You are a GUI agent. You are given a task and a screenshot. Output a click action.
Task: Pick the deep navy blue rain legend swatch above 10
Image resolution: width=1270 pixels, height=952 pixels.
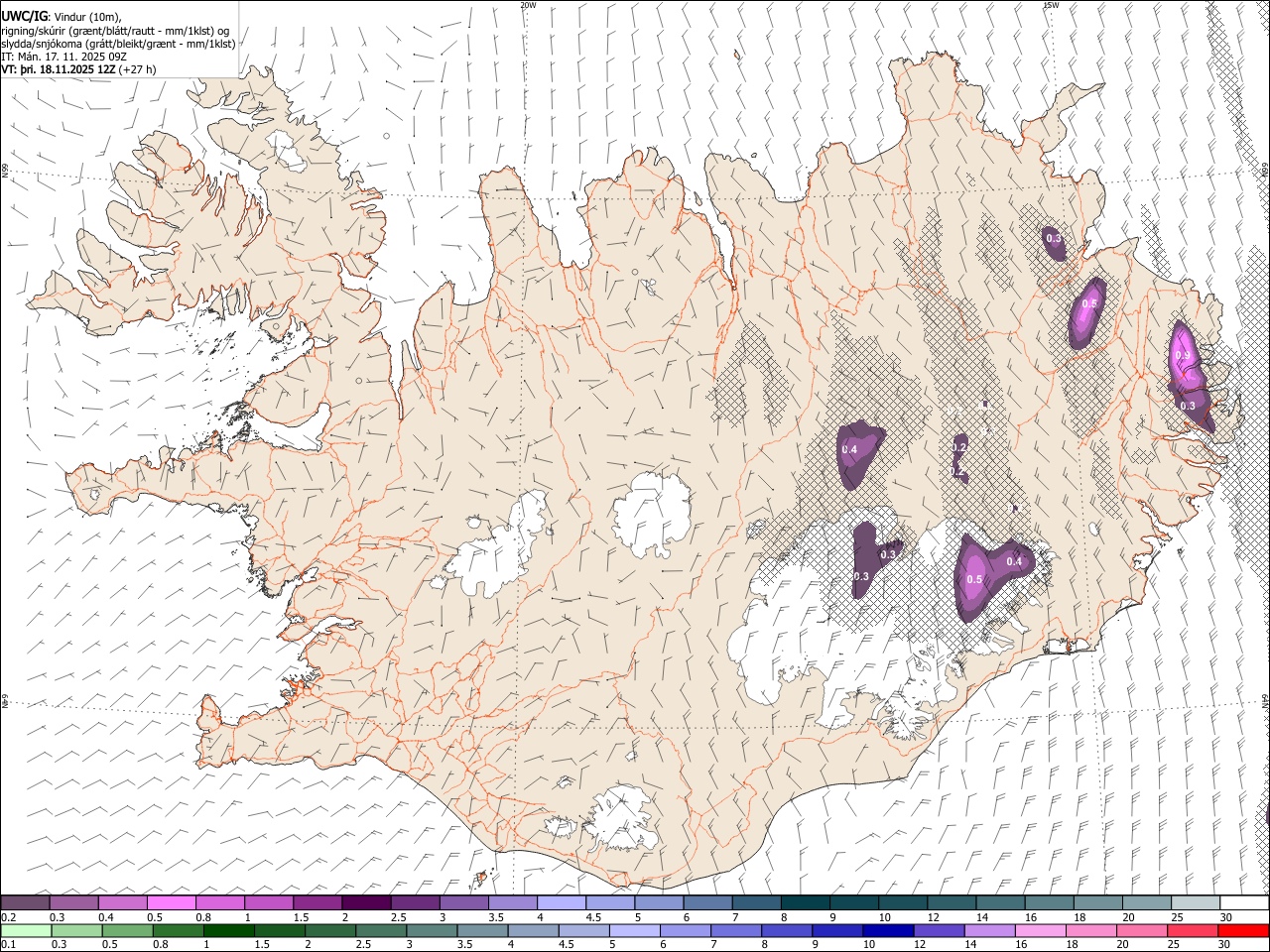click(888, 930)
